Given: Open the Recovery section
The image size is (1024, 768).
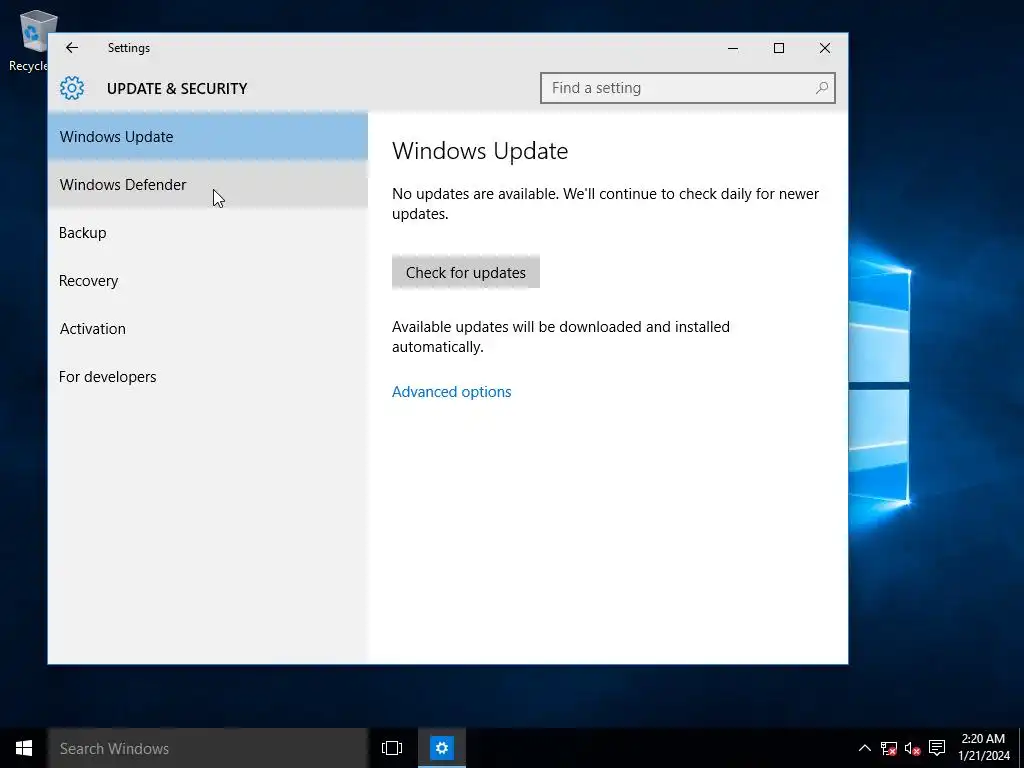Looking at the screenshot, I should pos(208,281).
